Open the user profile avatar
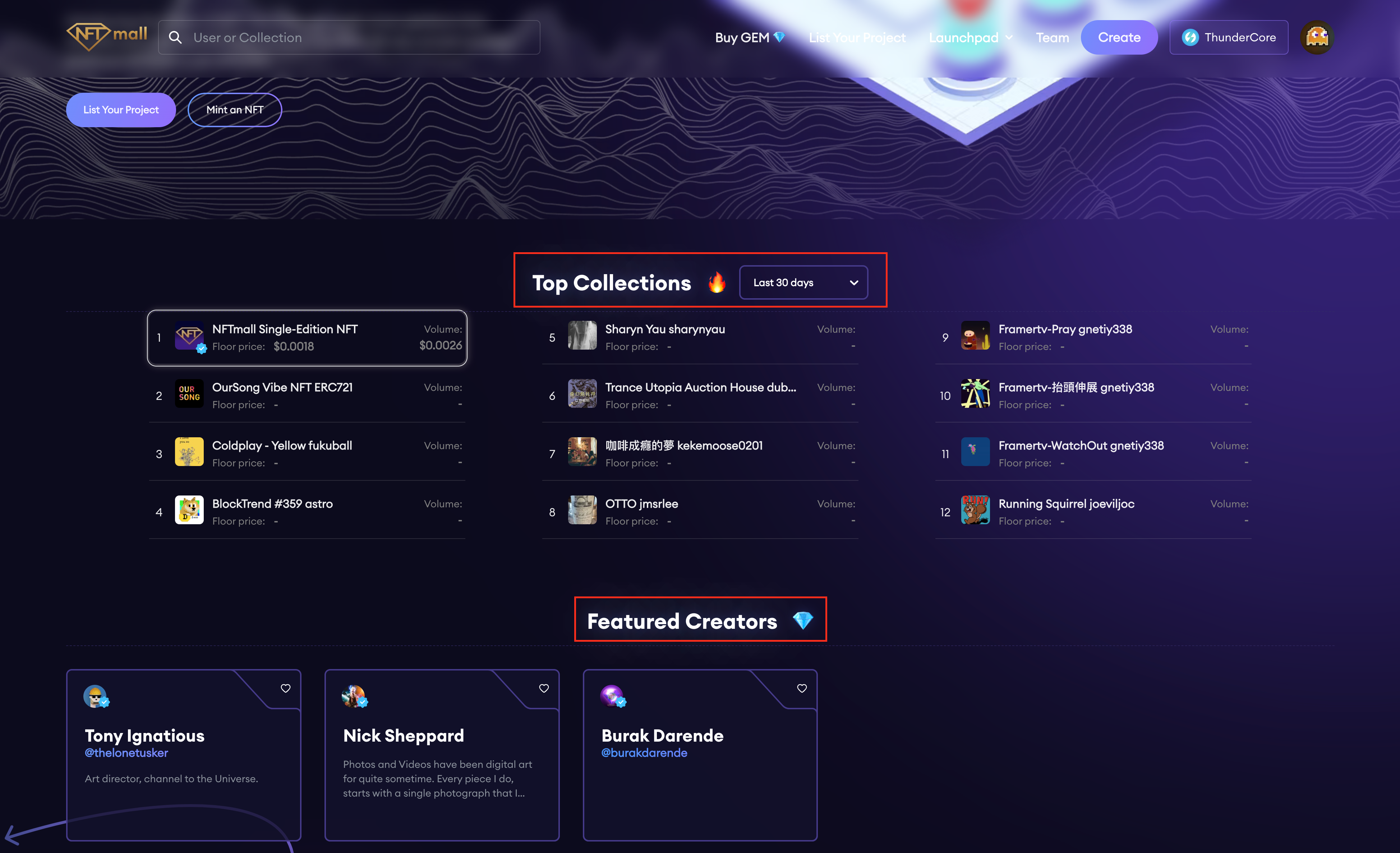Screen dimensions: 1400x853 pos(1317,37)
